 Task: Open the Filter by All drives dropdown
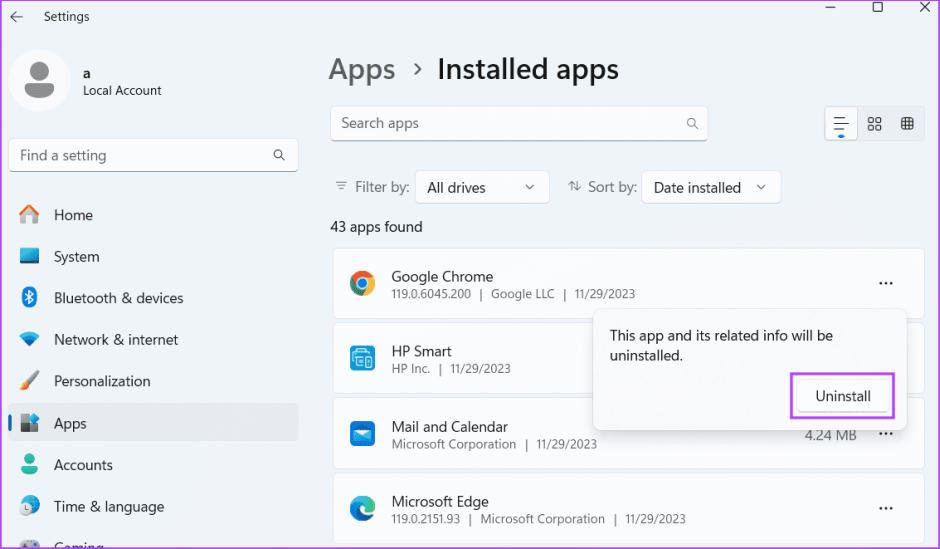pyautogui.click(x=482, y=187)
